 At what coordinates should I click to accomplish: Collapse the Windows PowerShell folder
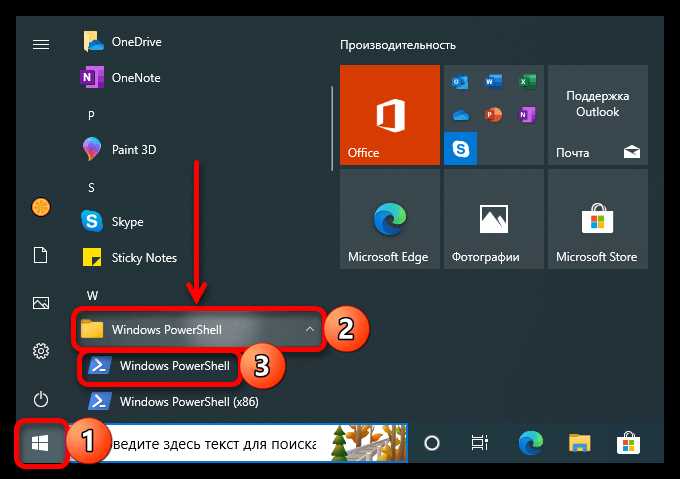[199, 329]
